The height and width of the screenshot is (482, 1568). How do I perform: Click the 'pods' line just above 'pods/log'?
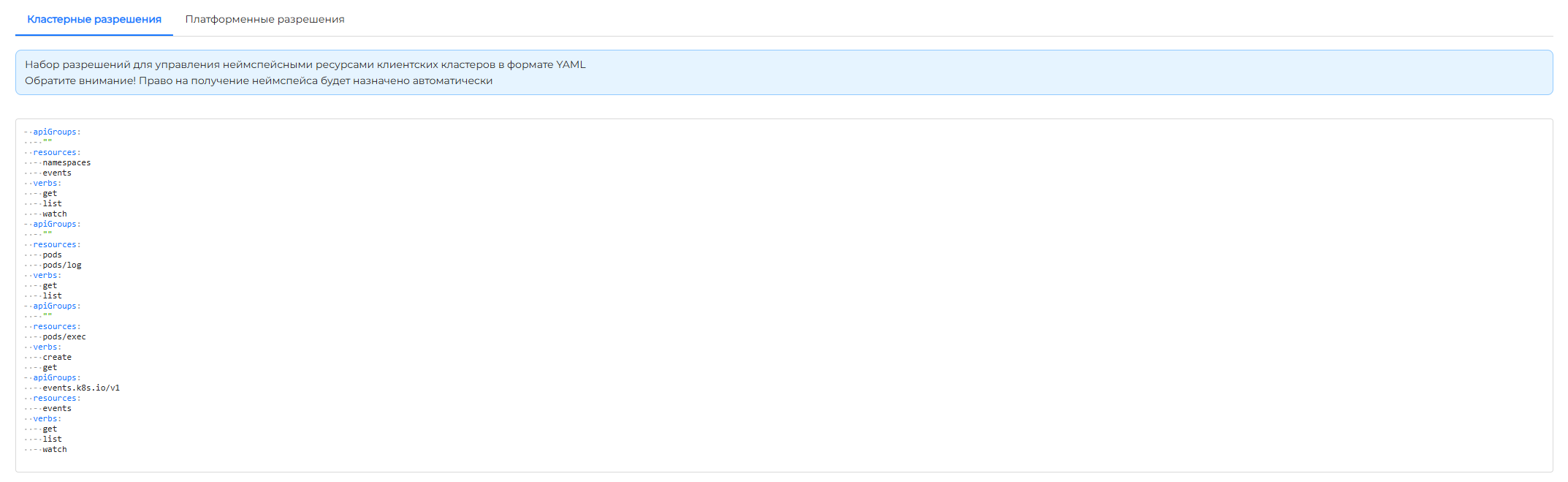(52, 255)
